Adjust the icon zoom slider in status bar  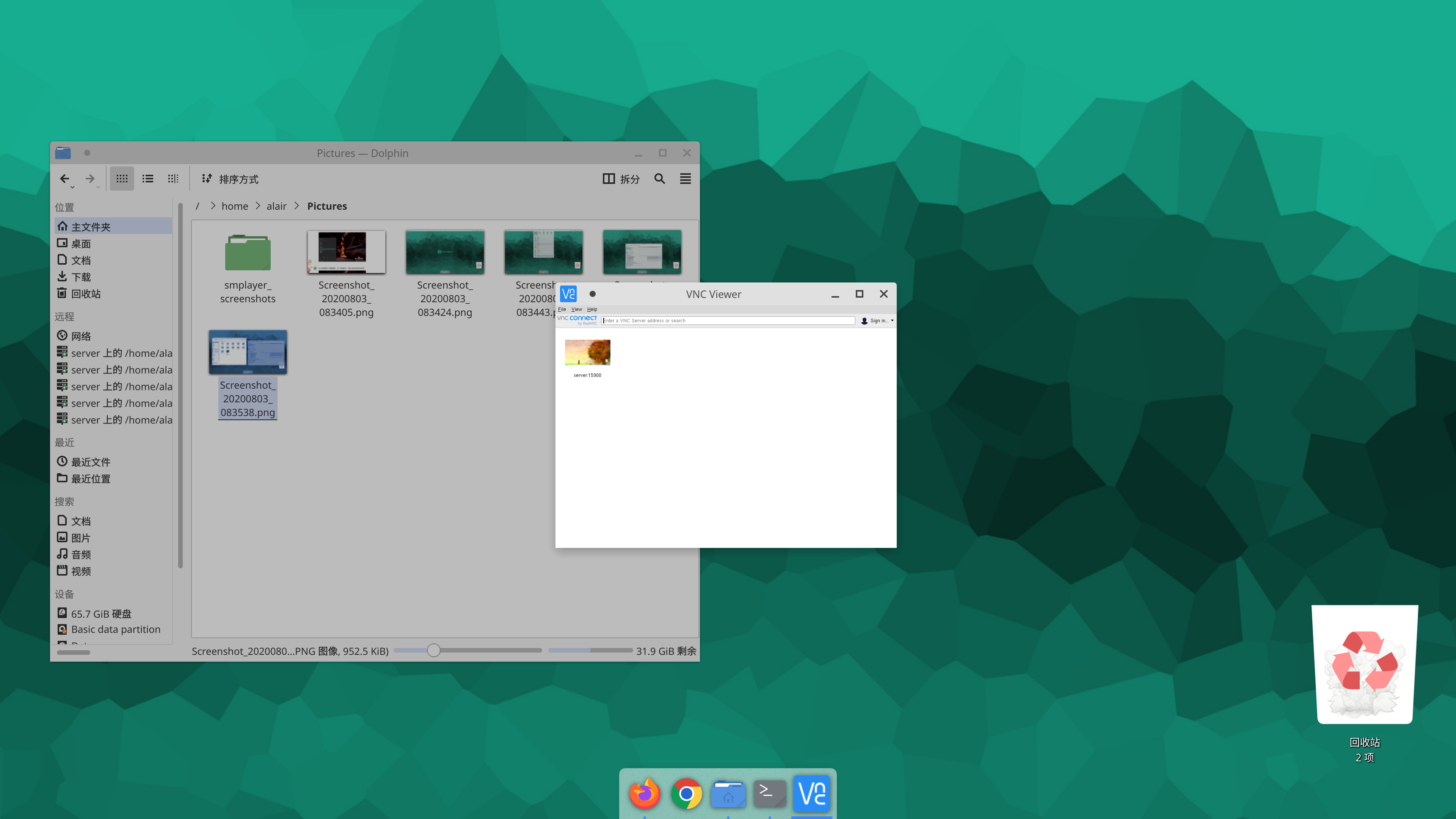pyautogui.click(x=433, y=650)
